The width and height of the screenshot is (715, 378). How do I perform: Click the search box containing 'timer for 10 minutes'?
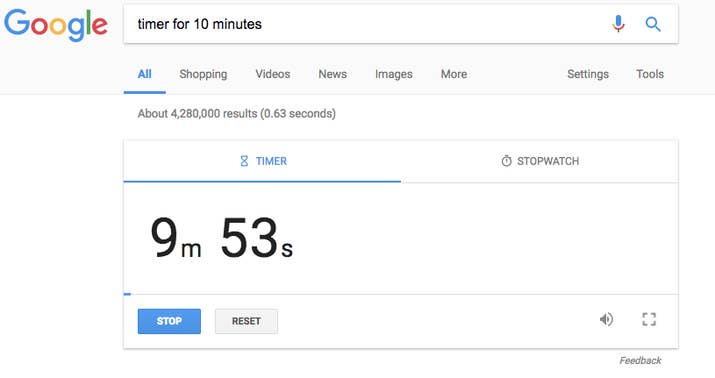tap(365, 24)
